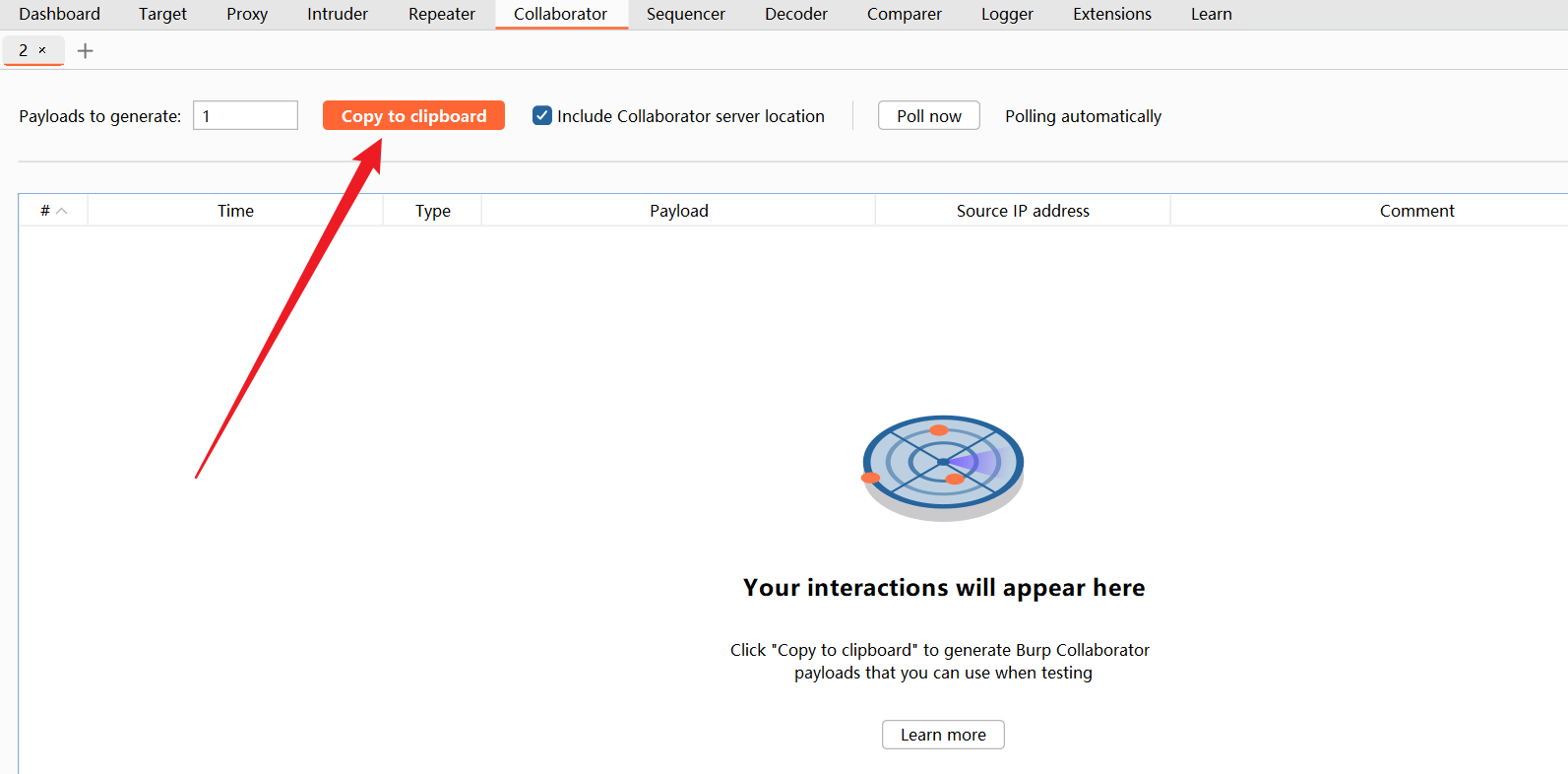This screenshot has width=1568, height=774.
Task: Switch to the Learn tab
Action: coord(1212,14)
